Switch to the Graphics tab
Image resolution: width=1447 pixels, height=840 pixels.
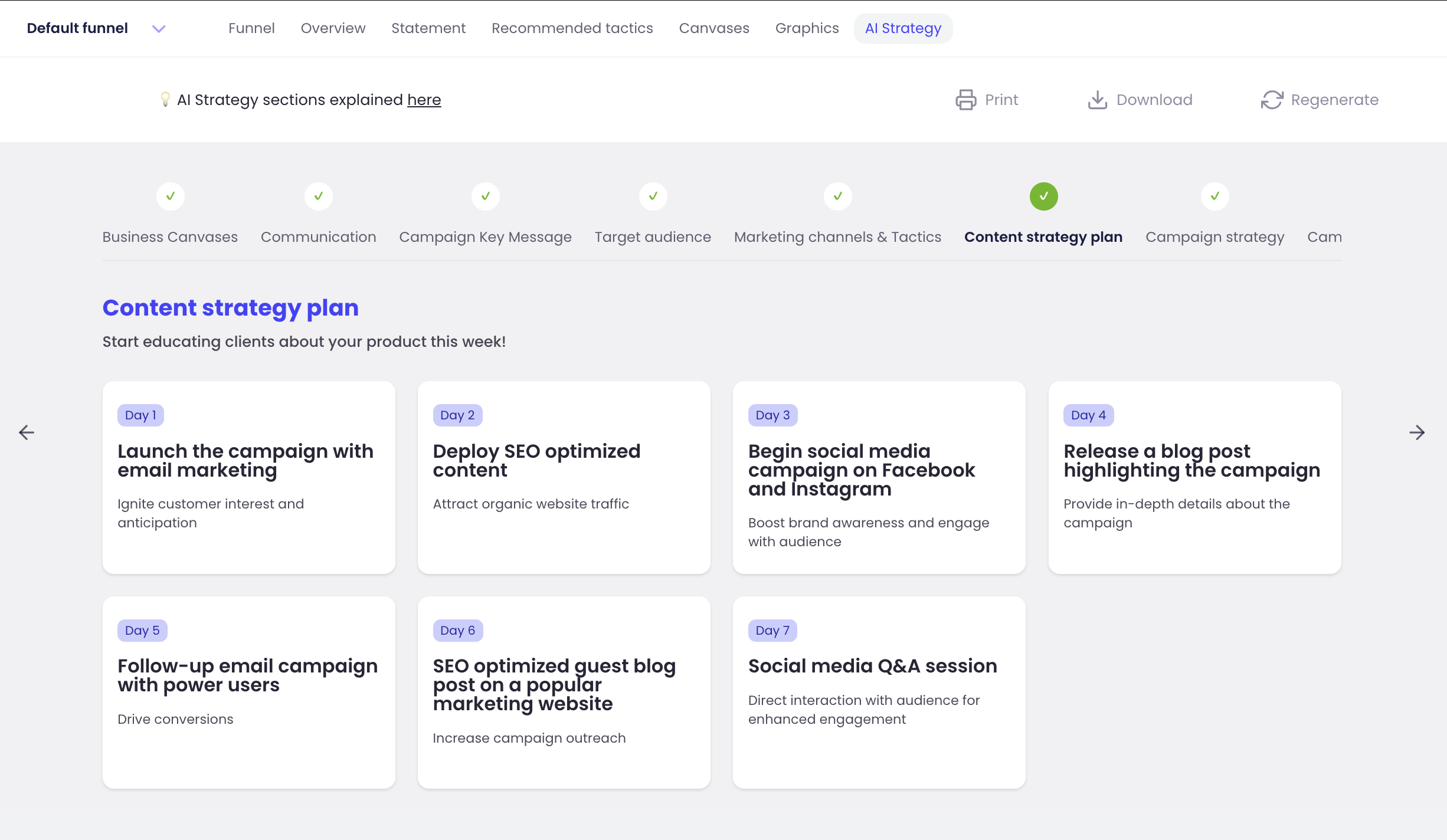807,28
